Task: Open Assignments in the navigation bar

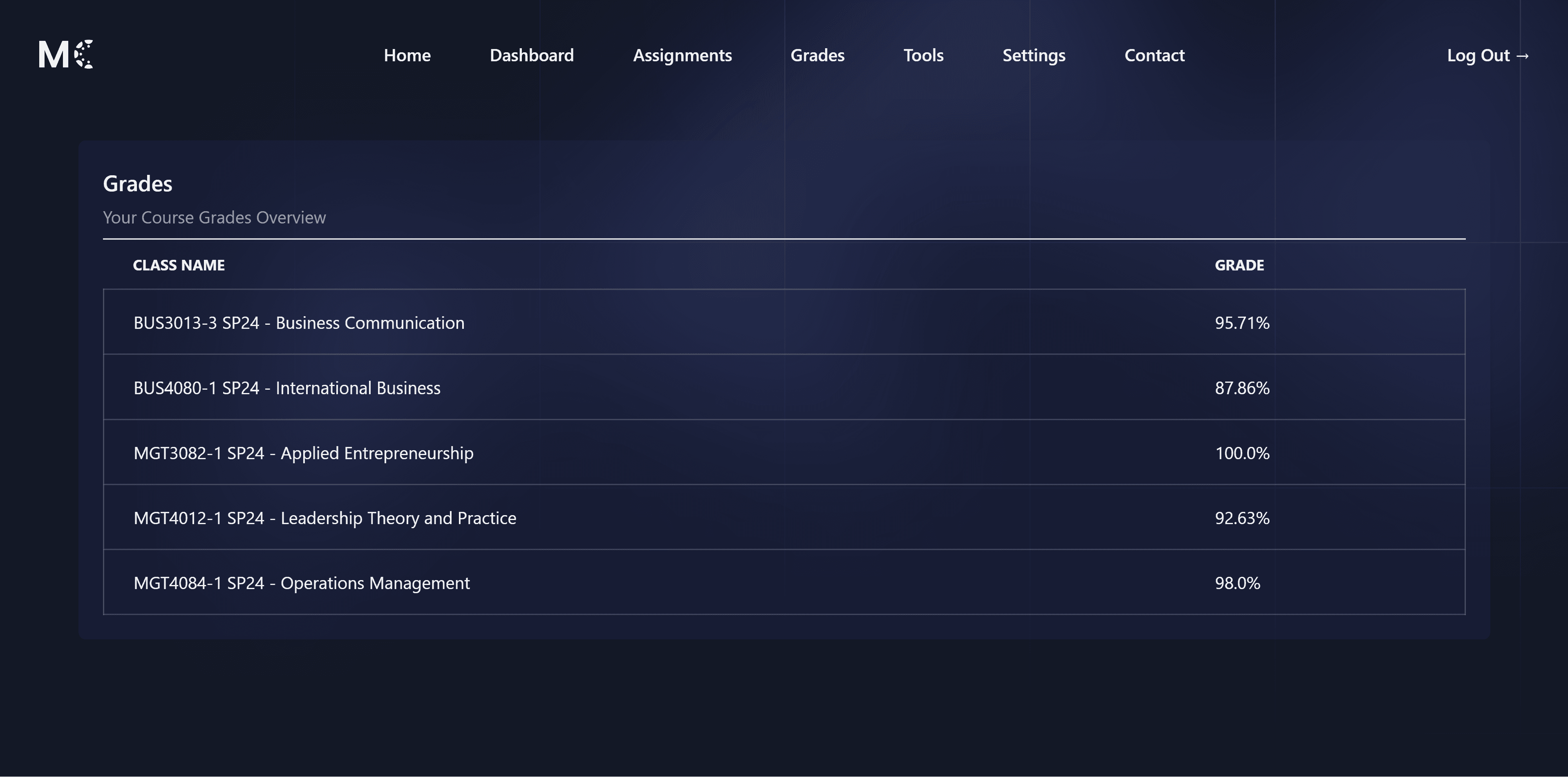Action: 682,56
